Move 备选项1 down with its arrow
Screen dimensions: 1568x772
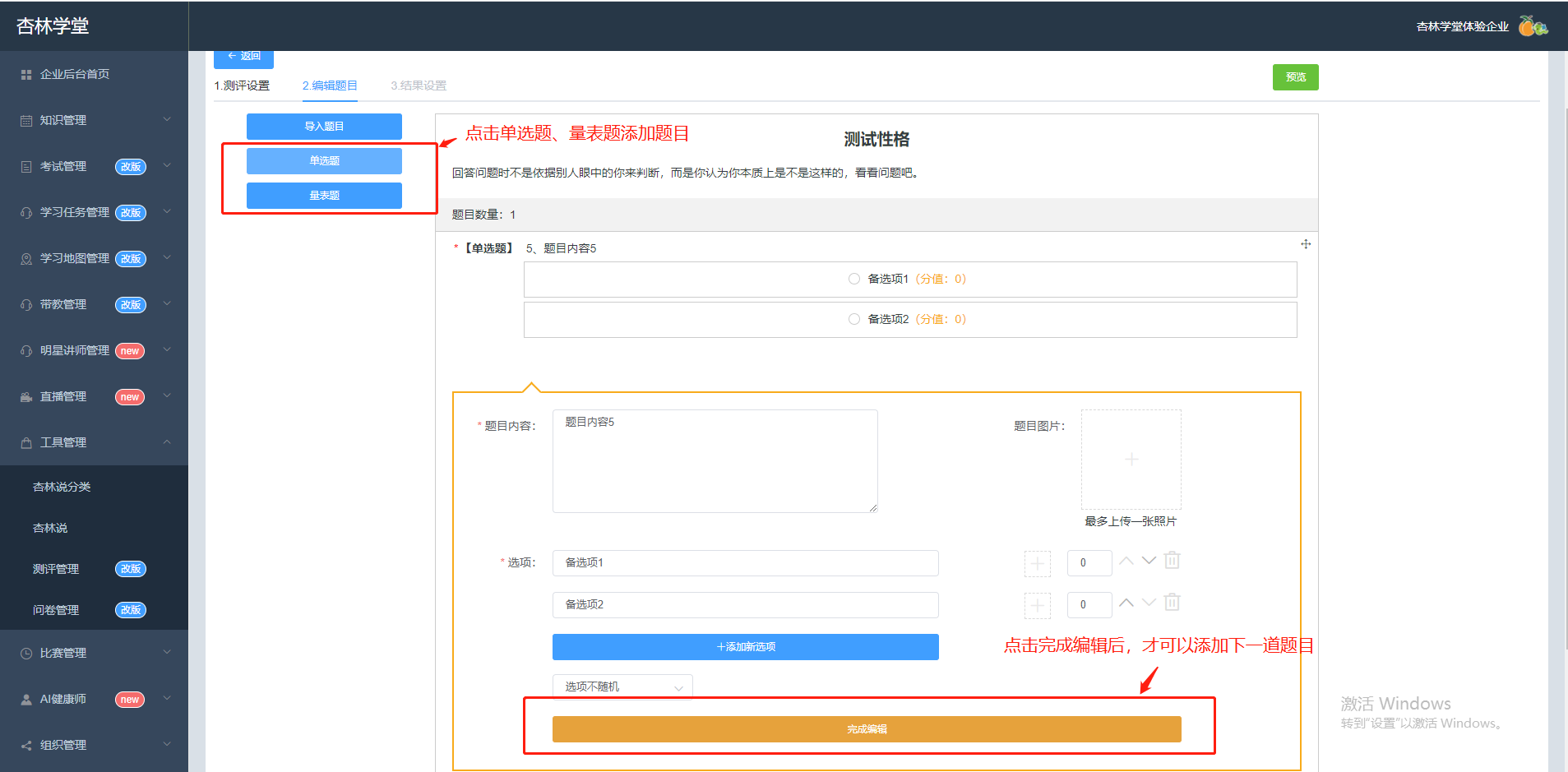[1149, 561]
